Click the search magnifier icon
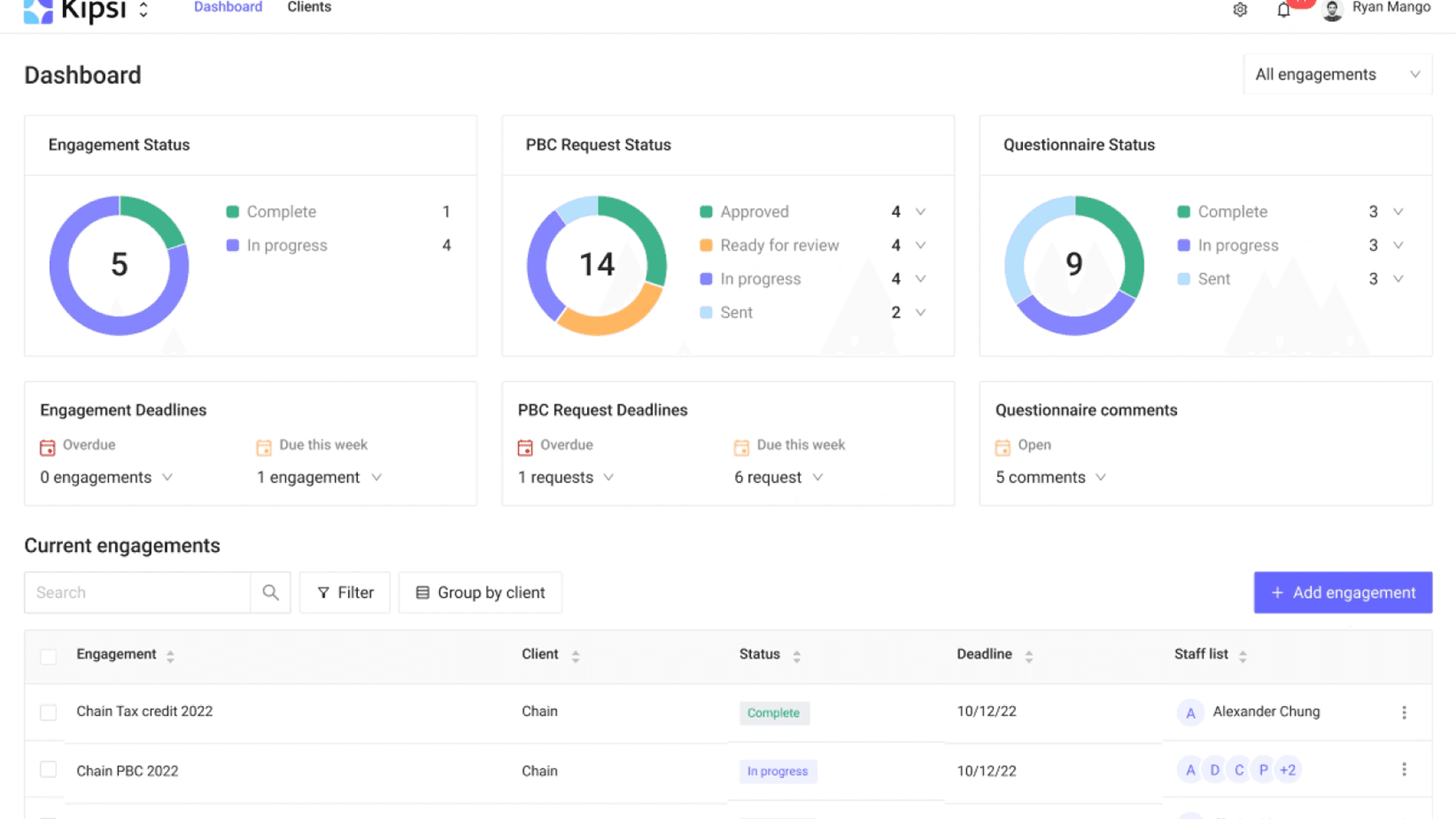The width and height of the screenshot is (1456, 819). [271, 592]
